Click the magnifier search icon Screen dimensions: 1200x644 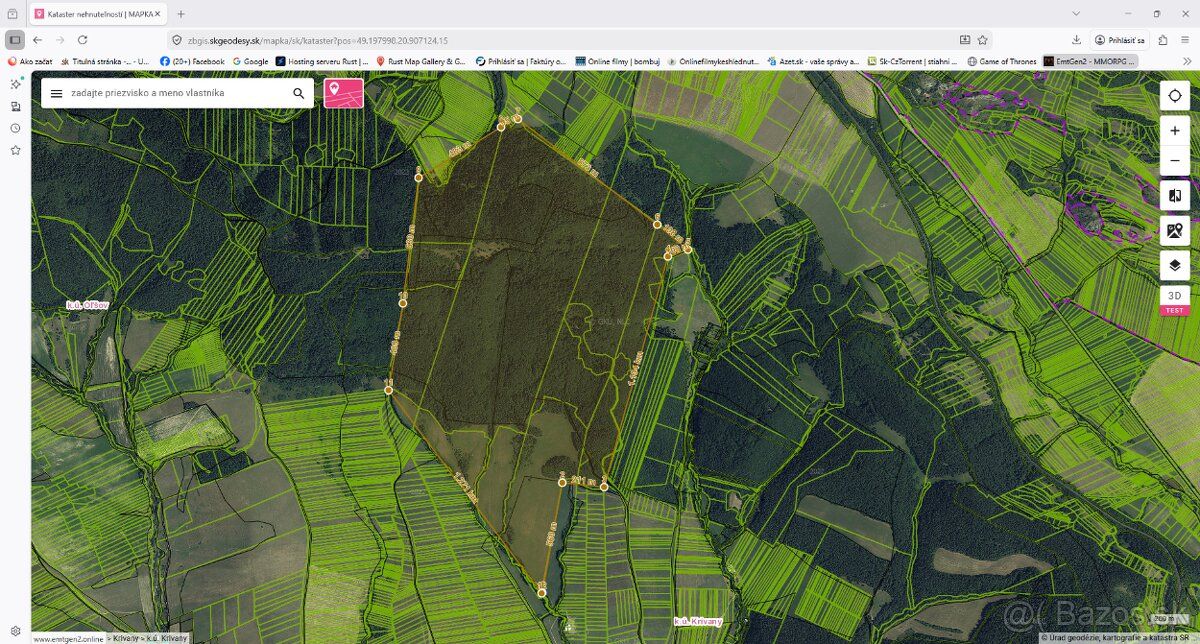click(x=298, y=93)
